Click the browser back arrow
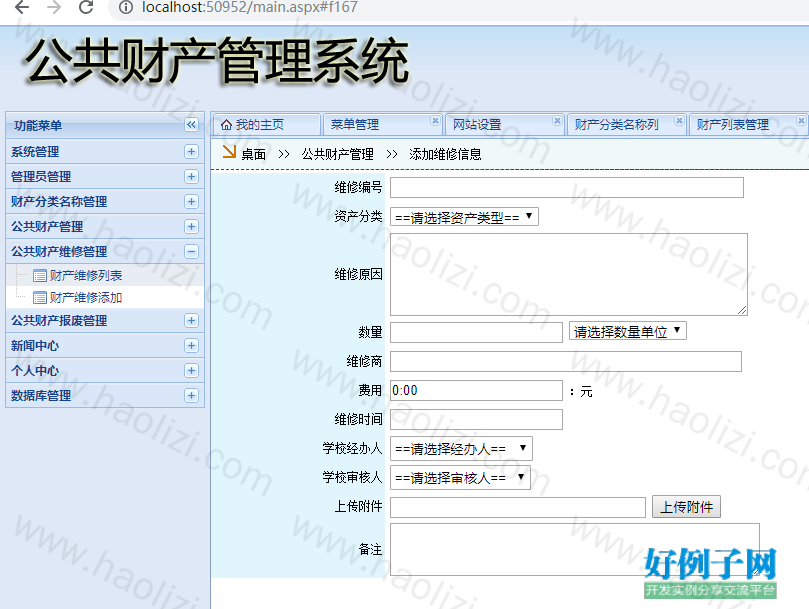 [22, 7]
